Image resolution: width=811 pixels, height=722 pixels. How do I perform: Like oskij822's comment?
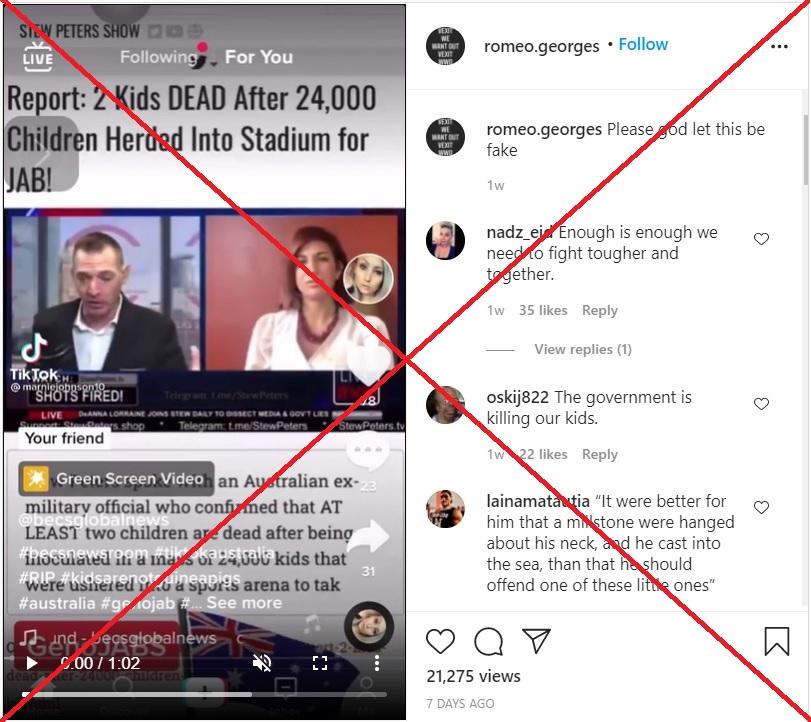(x=761, y=404)
